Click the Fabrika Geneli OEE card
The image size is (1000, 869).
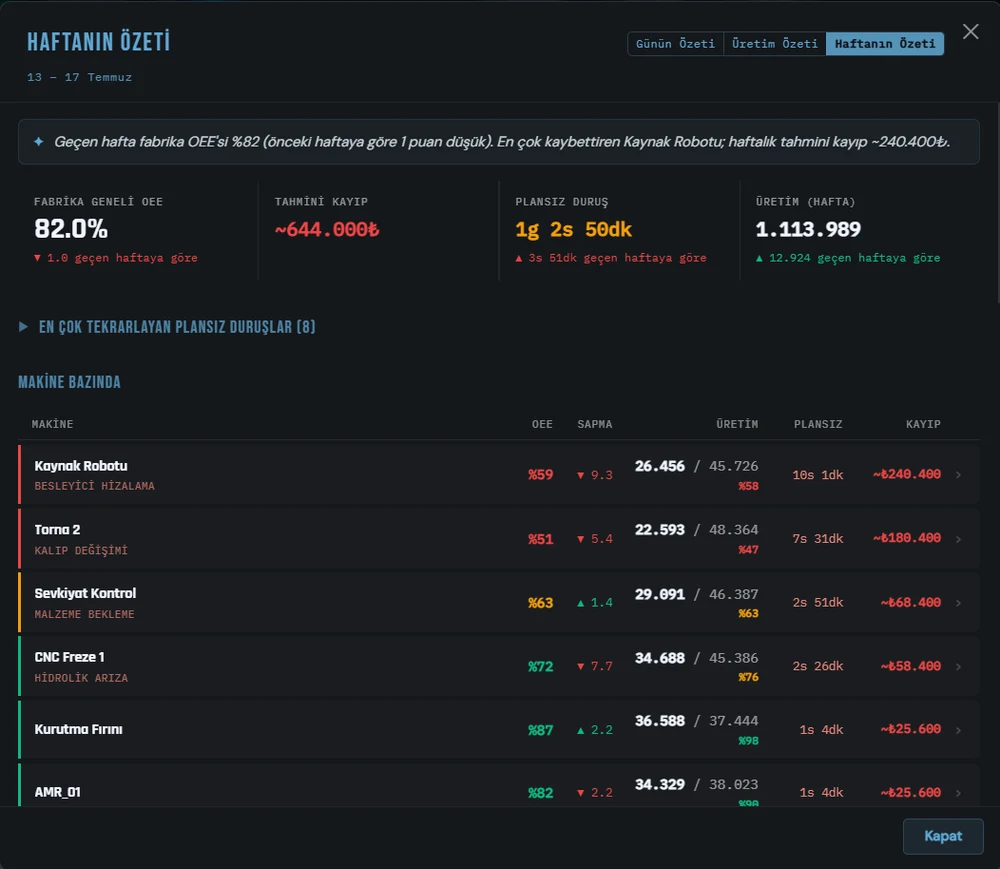(138, 230)
